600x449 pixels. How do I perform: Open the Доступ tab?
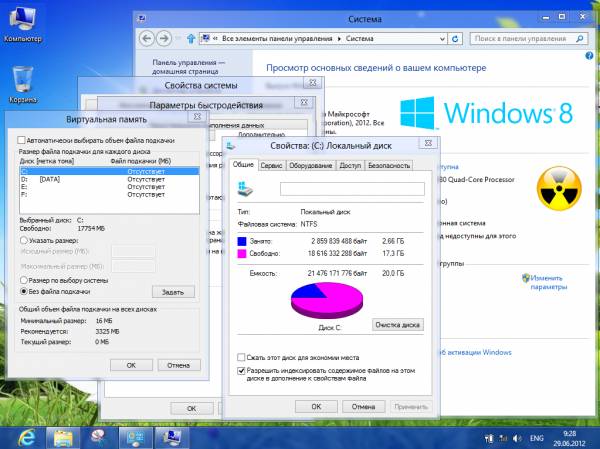pyautogui.click(x=350, y=165)
